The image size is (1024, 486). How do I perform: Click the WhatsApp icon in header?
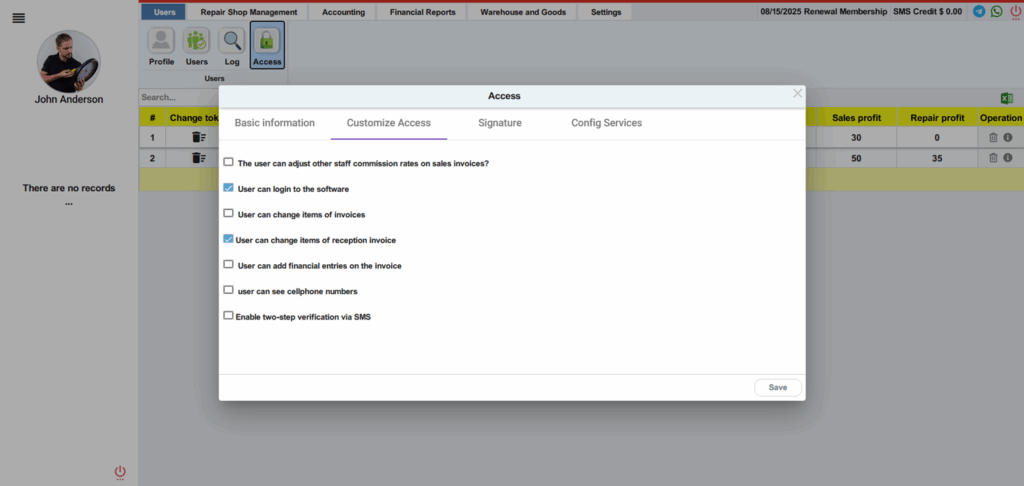click(x=997, y=11)
